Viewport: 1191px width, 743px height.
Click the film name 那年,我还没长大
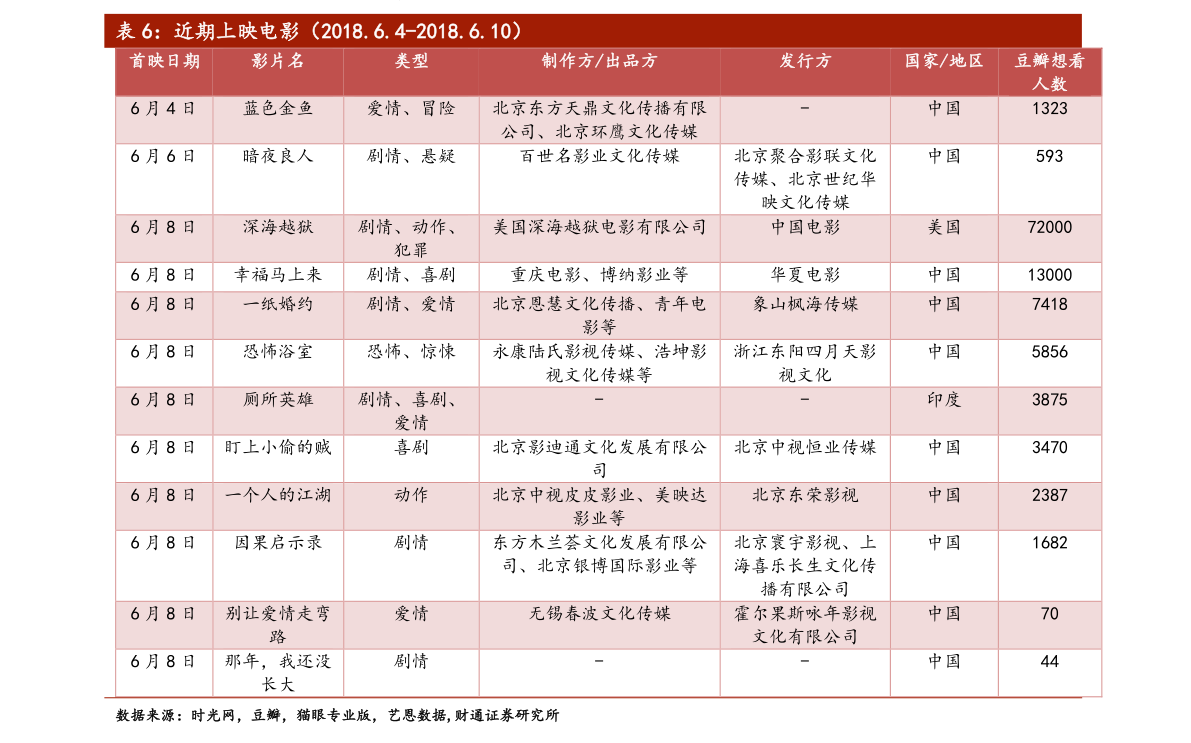pyautogui.click(x=278, y=673)
